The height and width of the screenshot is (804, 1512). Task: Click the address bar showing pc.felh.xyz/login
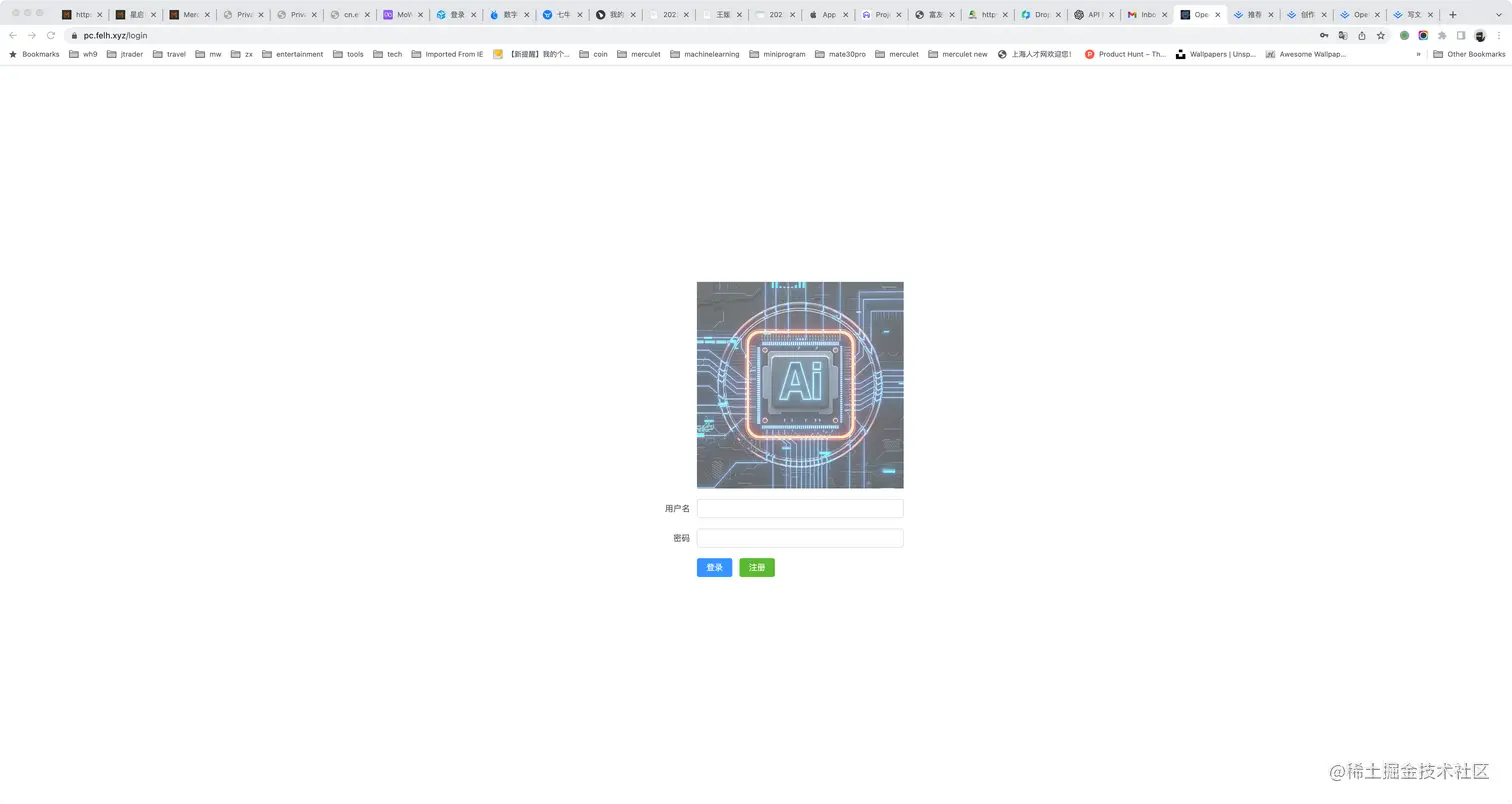[690, 35]
